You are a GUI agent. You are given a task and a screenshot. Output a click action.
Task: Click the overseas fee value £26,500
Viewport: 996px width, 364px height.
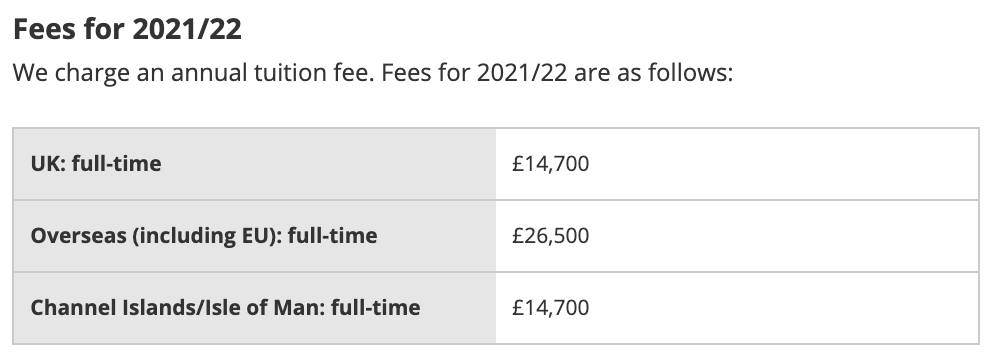(551, 236)
